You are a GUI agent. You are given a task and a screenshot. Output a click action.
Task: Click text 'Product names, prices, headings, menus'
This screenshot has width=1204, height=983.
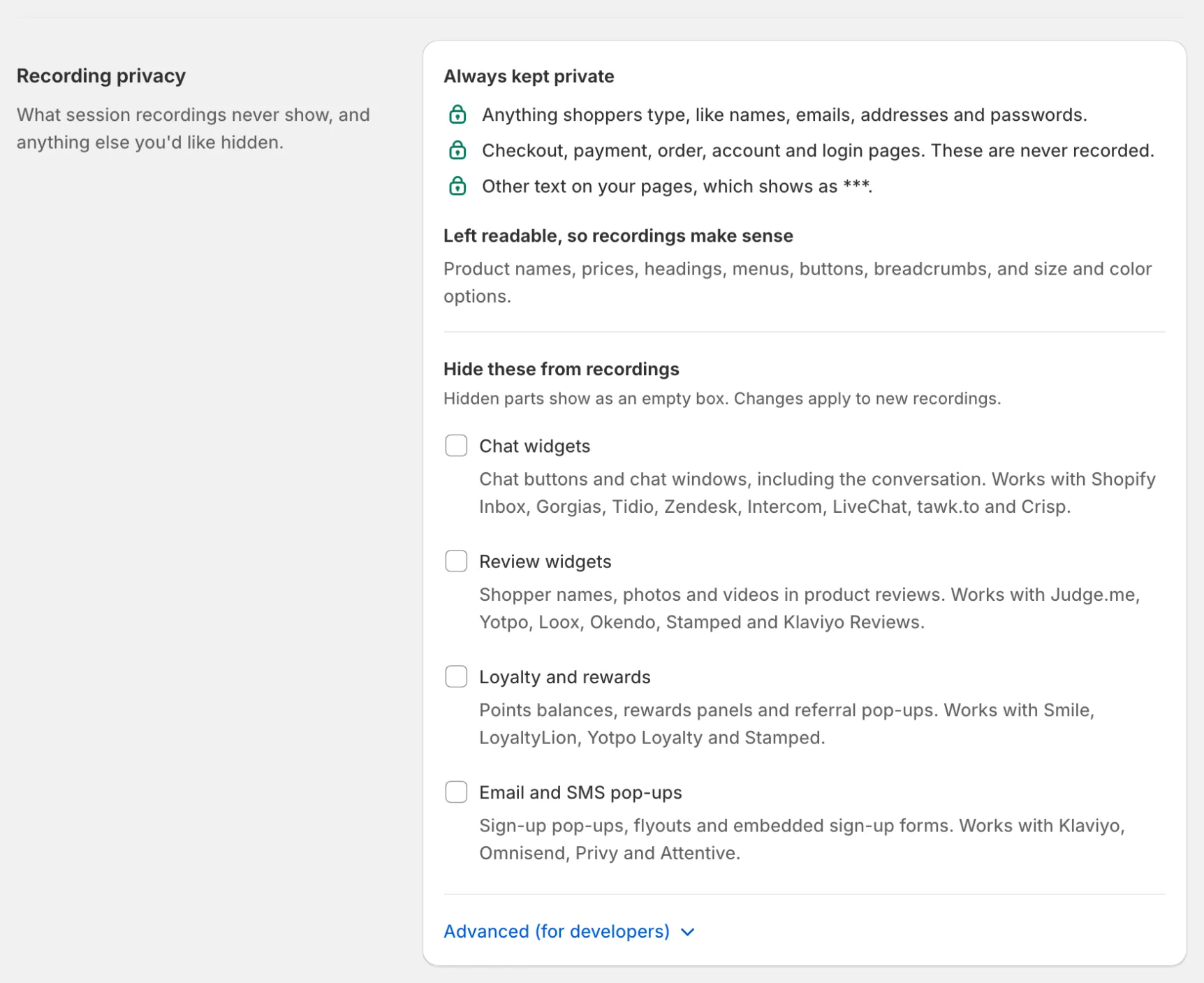point(798,282)
